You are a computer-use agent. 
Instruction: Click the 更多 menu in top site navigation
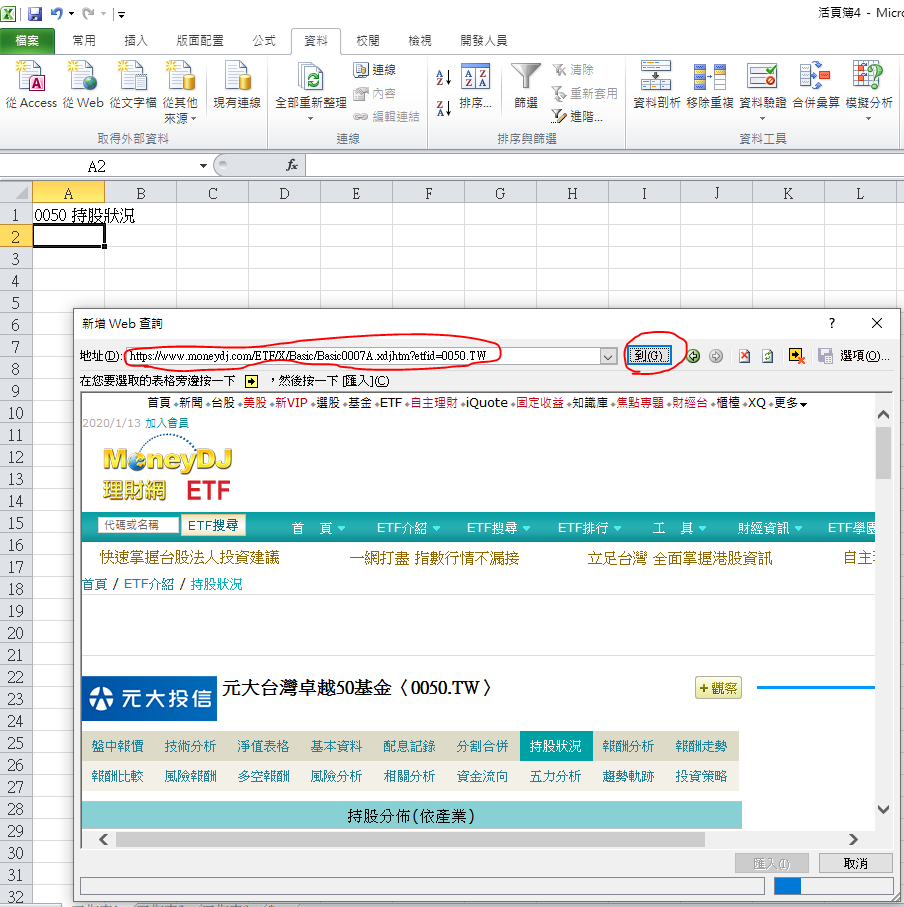pos(791,403)
